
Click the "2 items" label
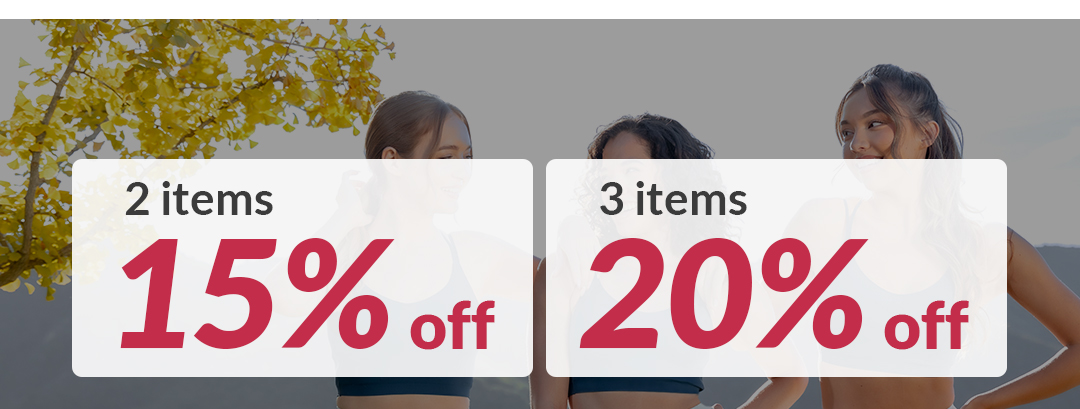coord(199,199)
